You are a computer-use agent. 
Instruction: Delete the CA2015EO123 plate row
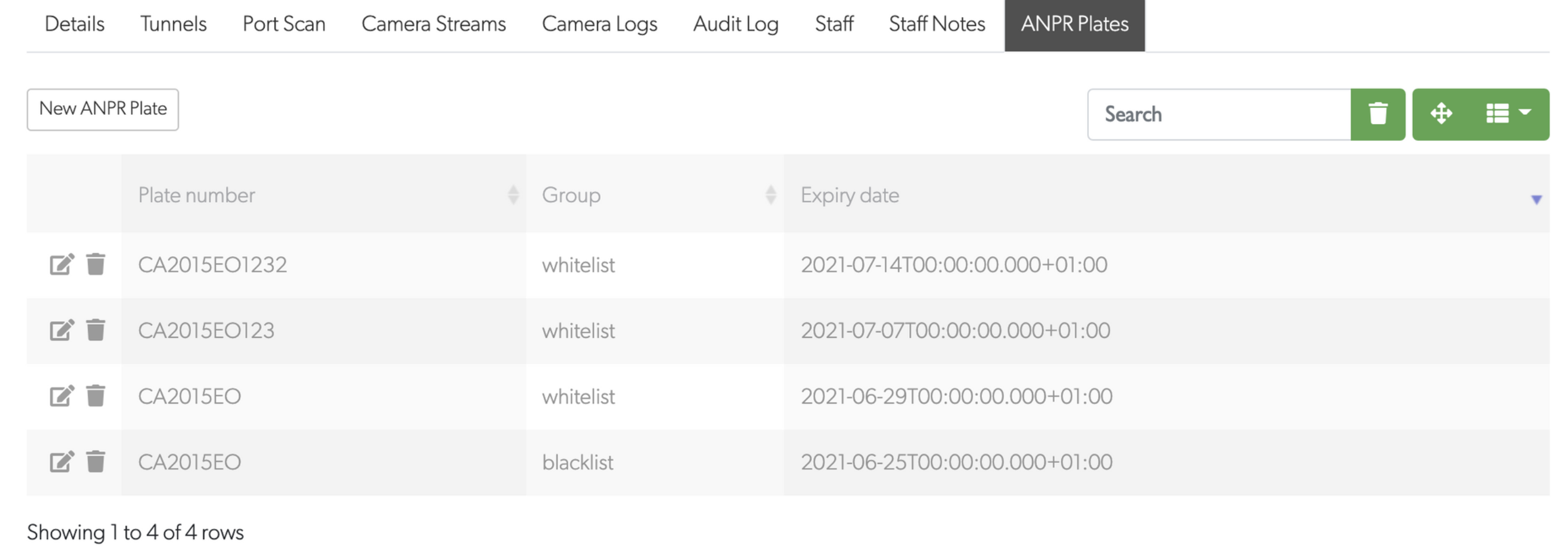pyautogui.click(x=95, y=330)
